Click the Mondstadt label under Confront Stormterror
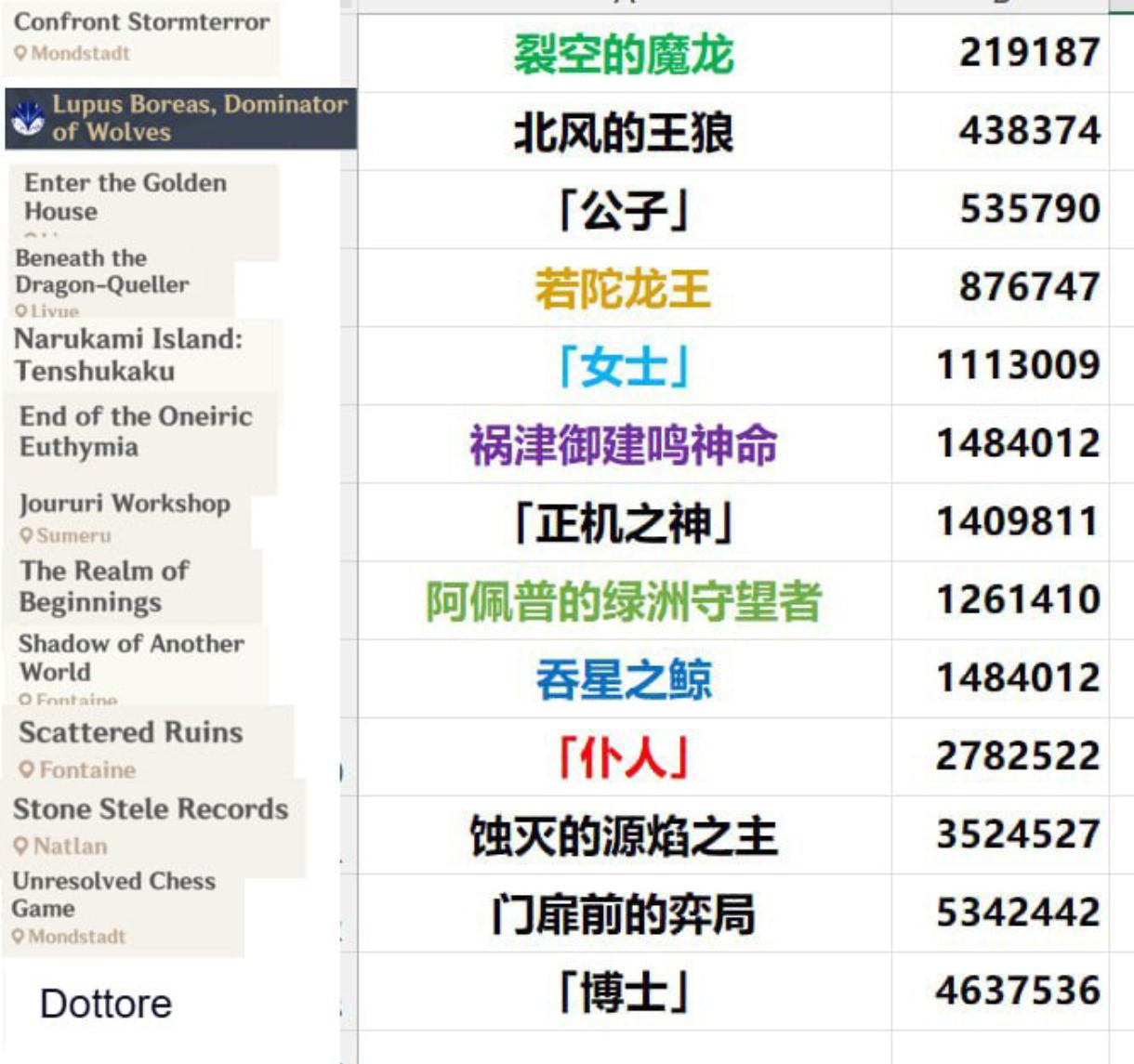The width and height of the screenshot is (1134, 1064). point(81,54)
